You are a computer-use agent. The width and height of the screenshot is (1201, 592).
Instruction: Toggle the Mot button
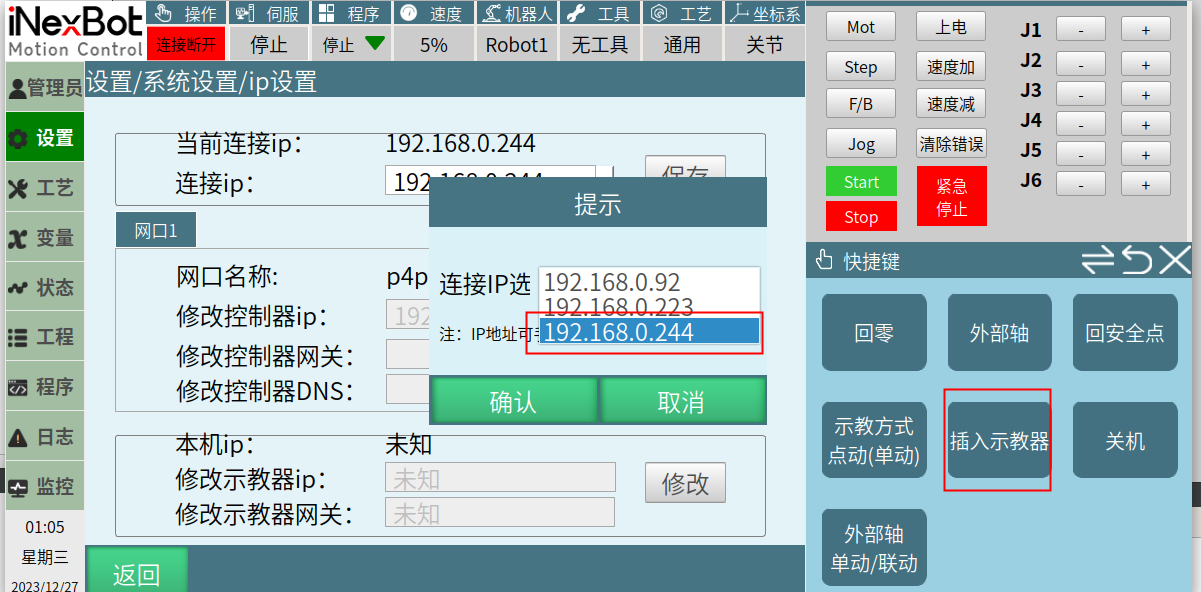tap(860, 27)
